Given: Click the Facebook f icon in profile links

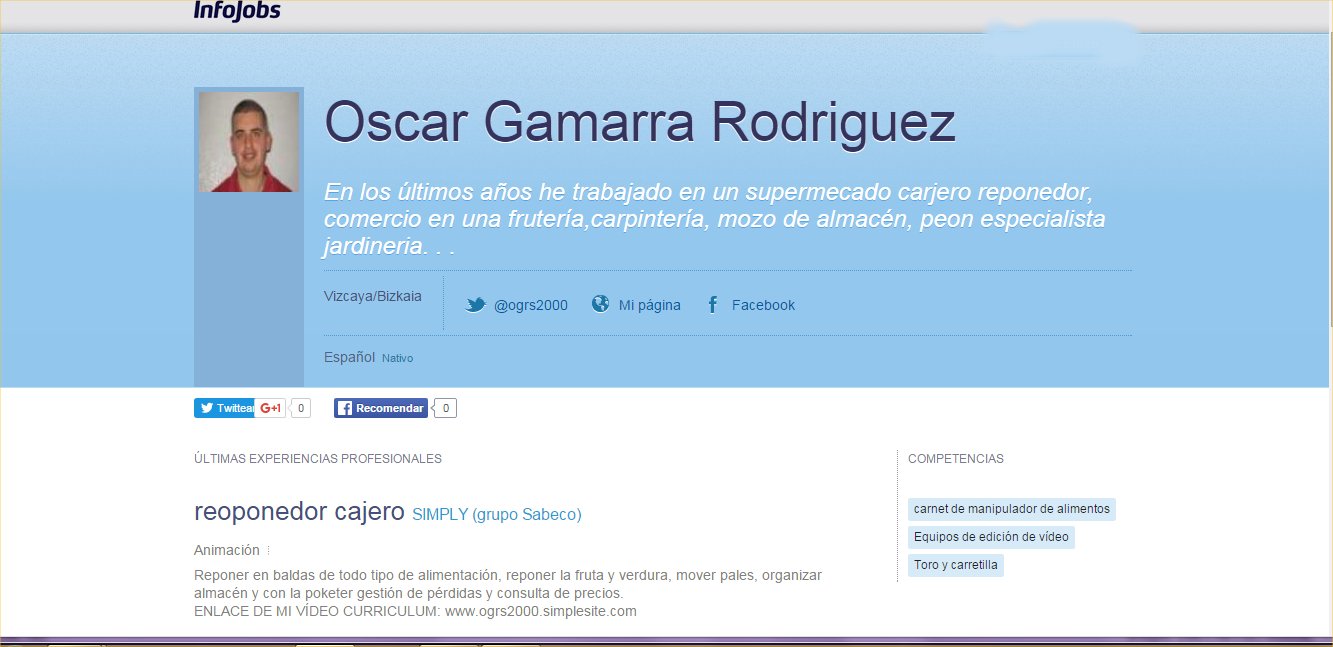Looking at the screenshot, I should [712, 305].
